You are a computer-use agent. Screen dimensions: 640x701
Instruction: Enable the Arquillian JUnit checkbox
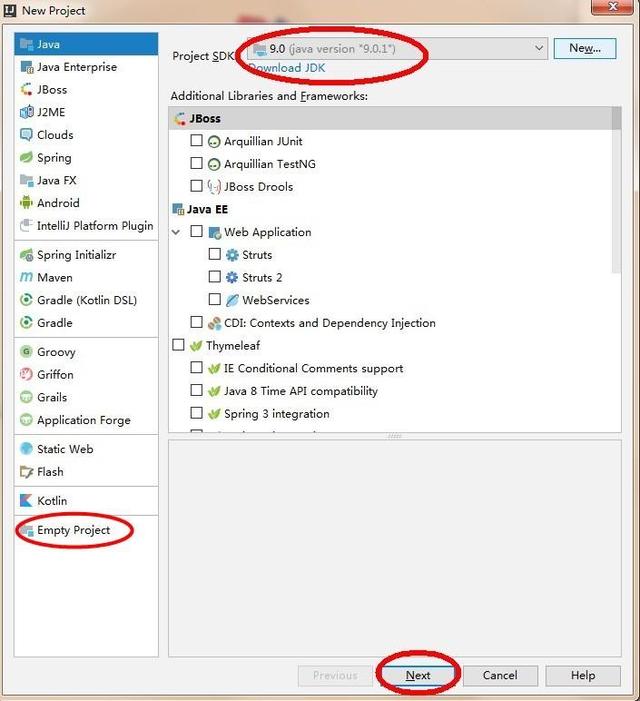tap(196, 140)
